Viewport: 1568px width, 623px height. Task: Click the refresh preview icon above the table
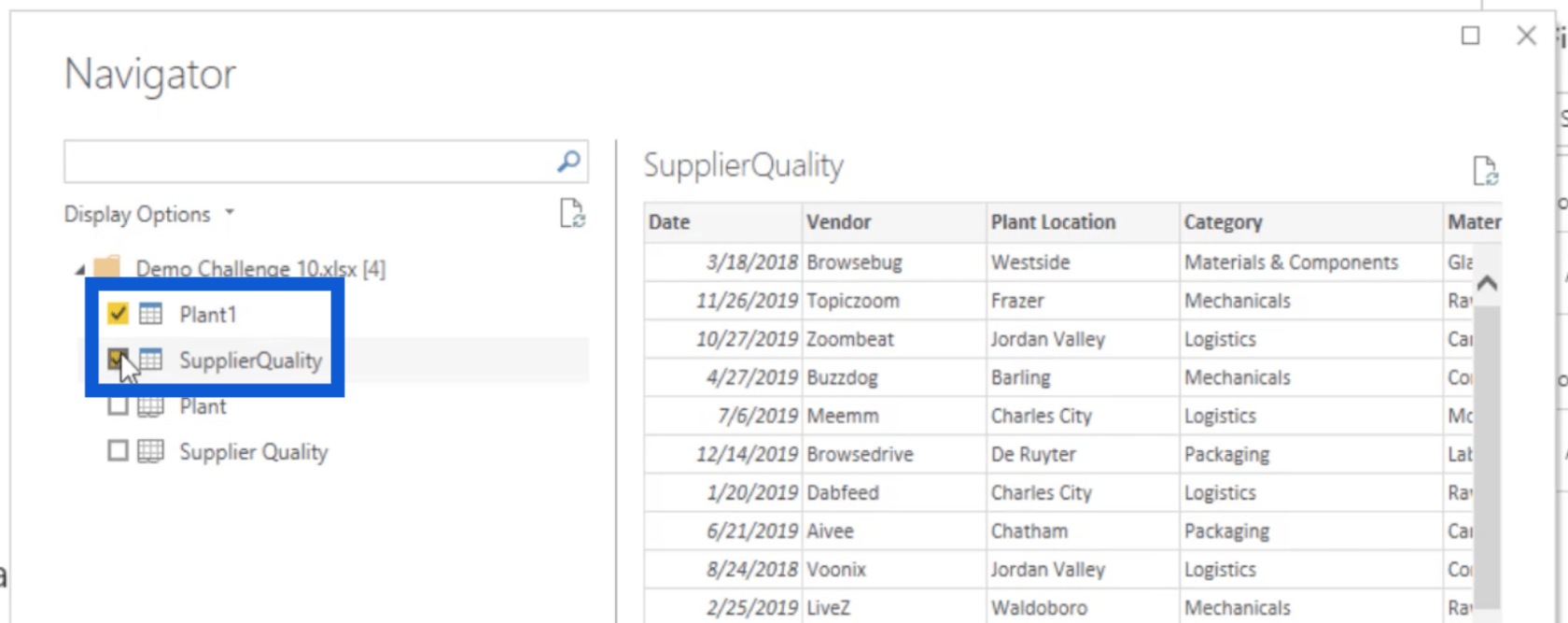coord(1485,171)
